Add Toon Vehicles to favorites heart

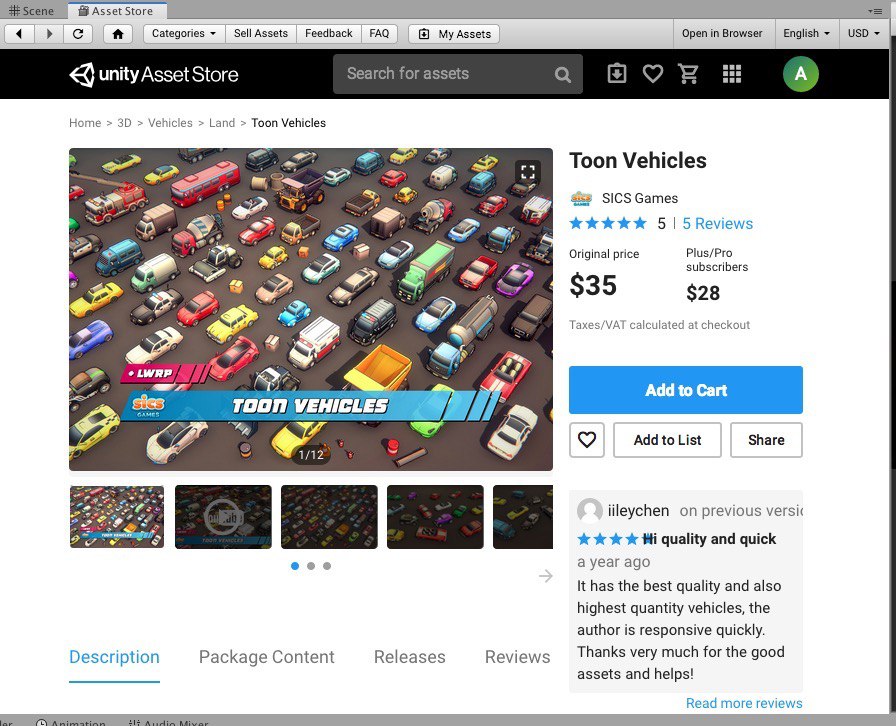587,440
